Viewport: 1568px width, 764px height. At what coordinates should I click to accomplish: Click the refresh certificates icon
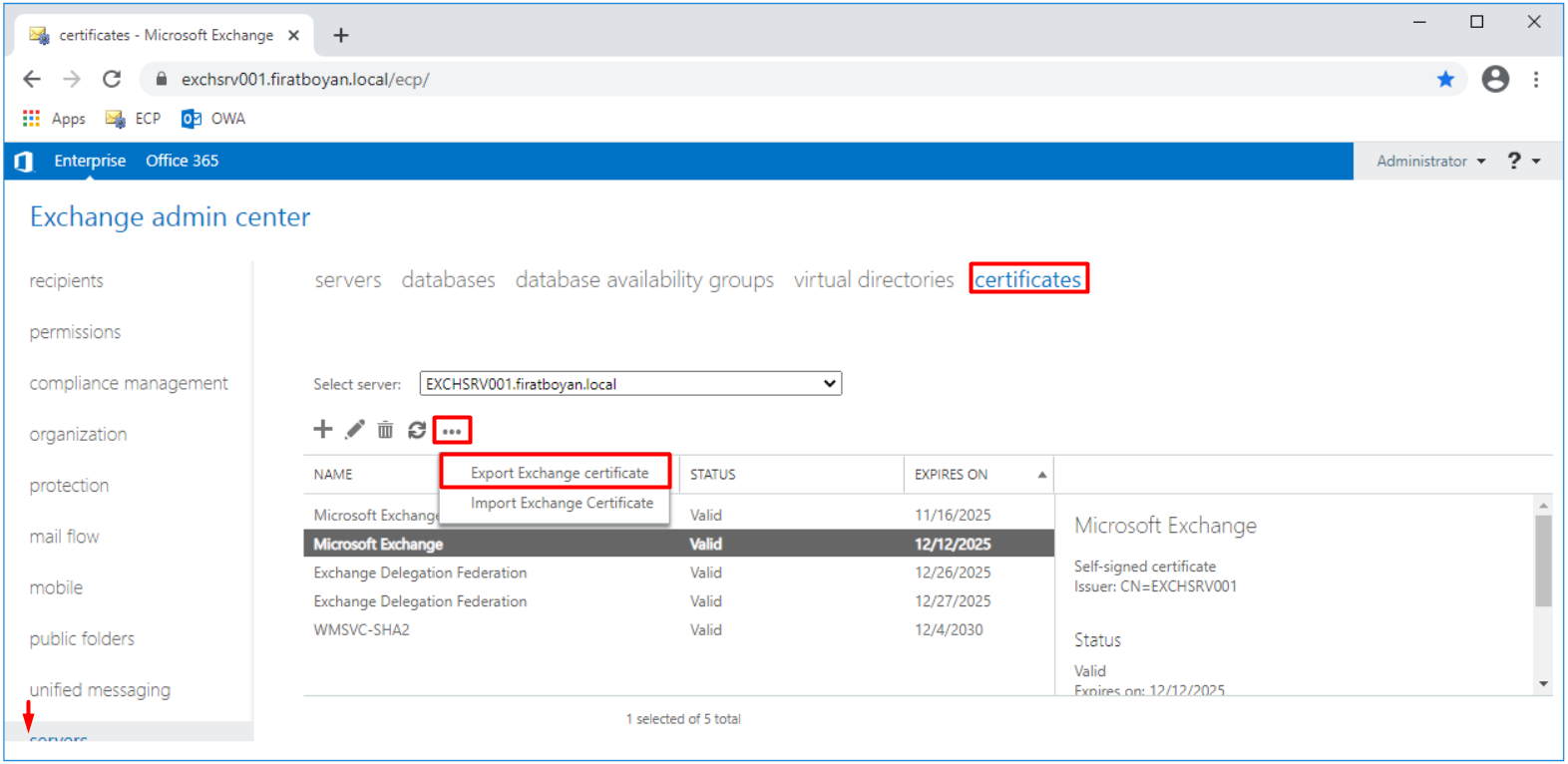417,430
